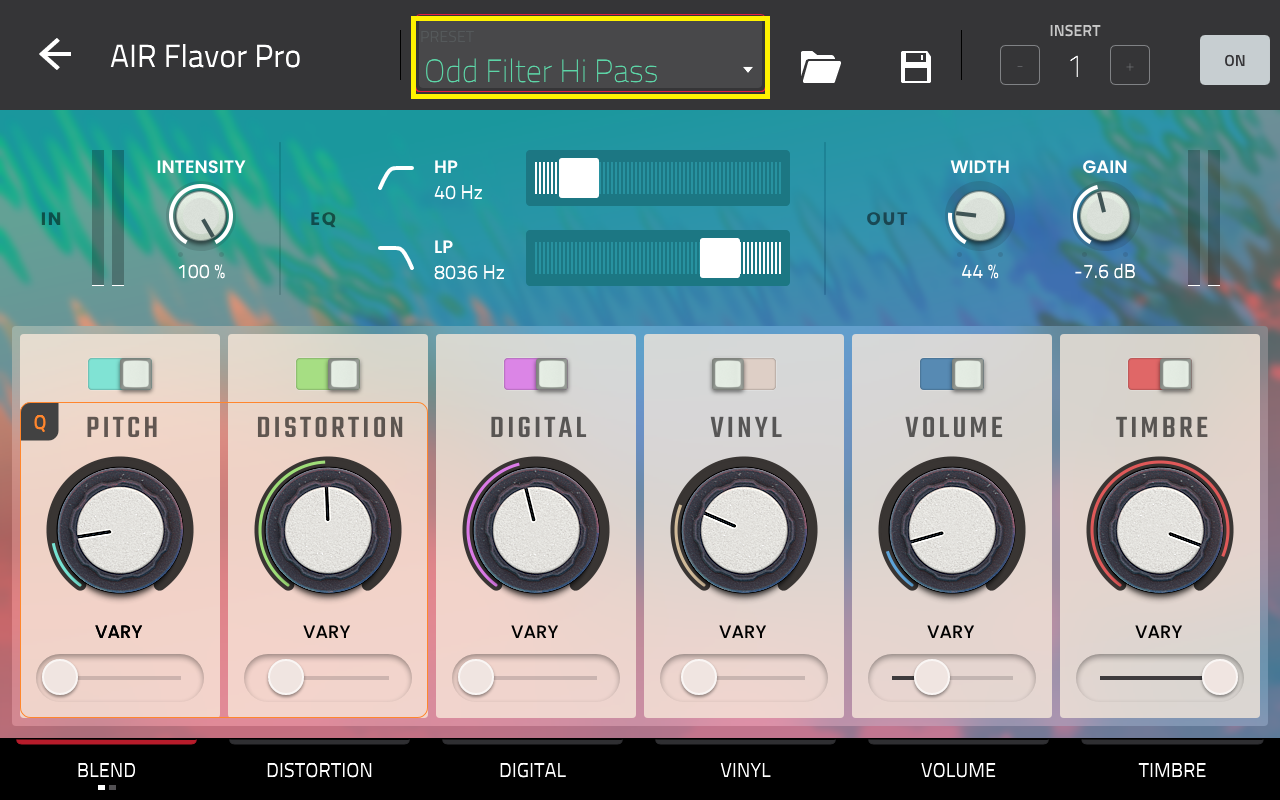Select the Blend tab
This screenshot has width=1280, height=800.
pyautogui.click(x=107, y=770)
